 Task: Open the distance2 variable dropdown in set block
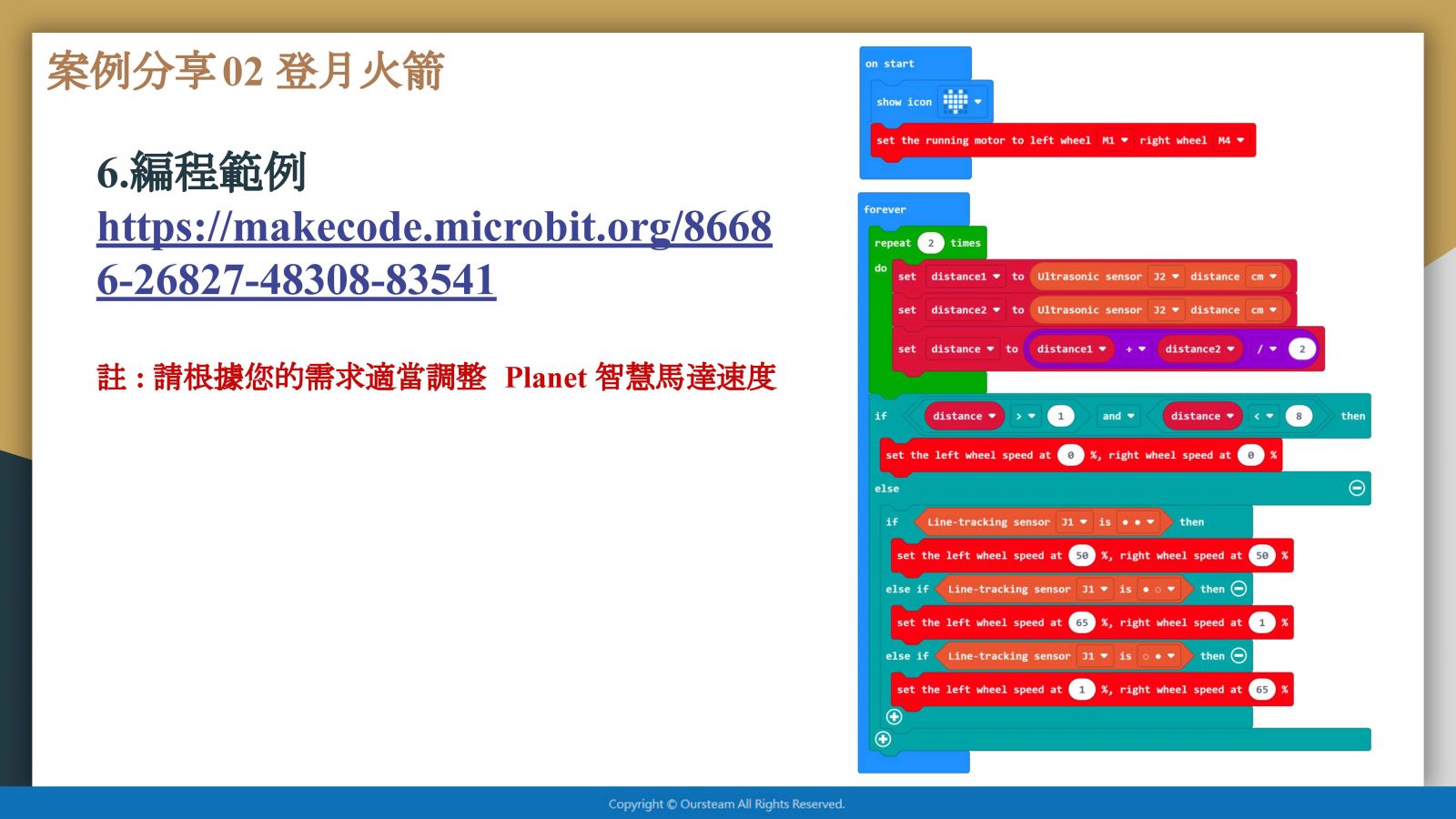965,309
